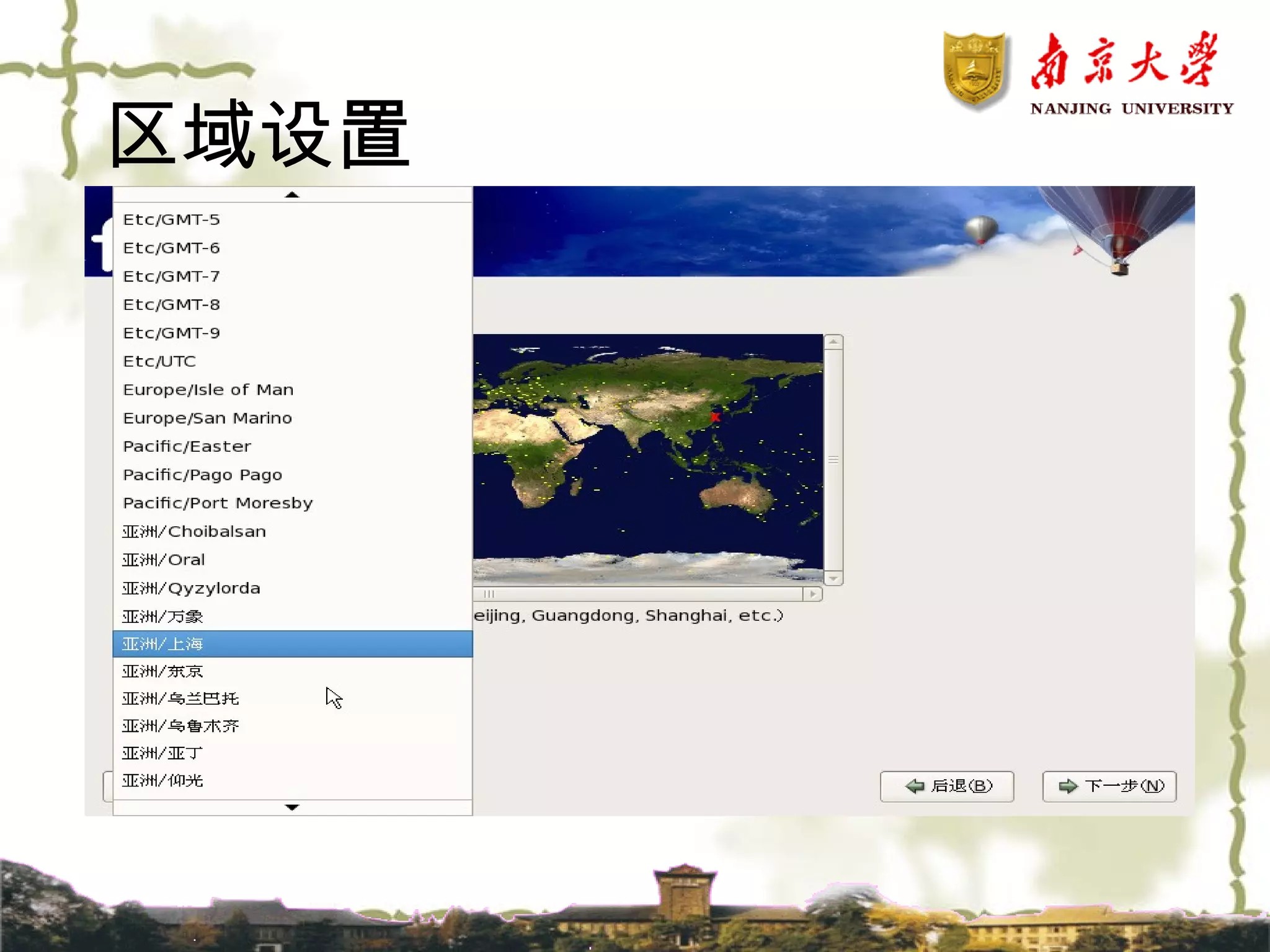The width and height of the screenshot is (1270, 952).
Task: Select 亚洲/Choibalsan entry
Action: [x=292, y=532]
